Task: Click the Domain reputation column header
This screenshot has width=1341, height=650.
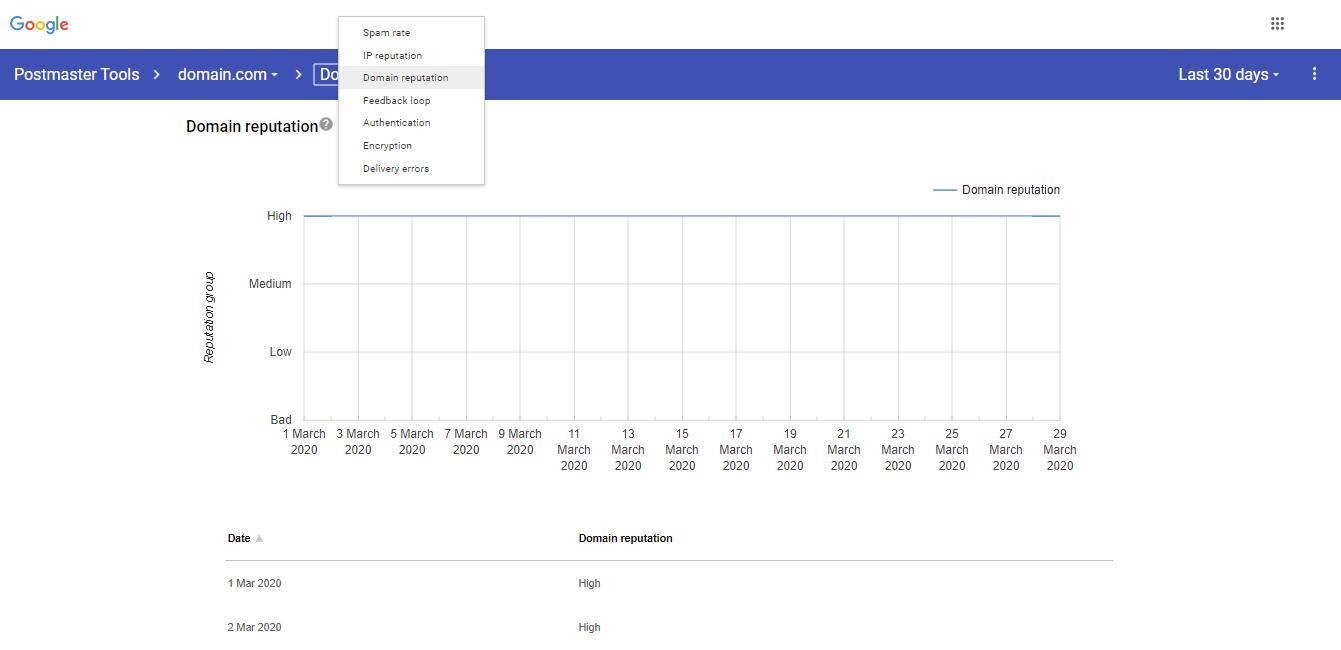Action: point(625,538)
